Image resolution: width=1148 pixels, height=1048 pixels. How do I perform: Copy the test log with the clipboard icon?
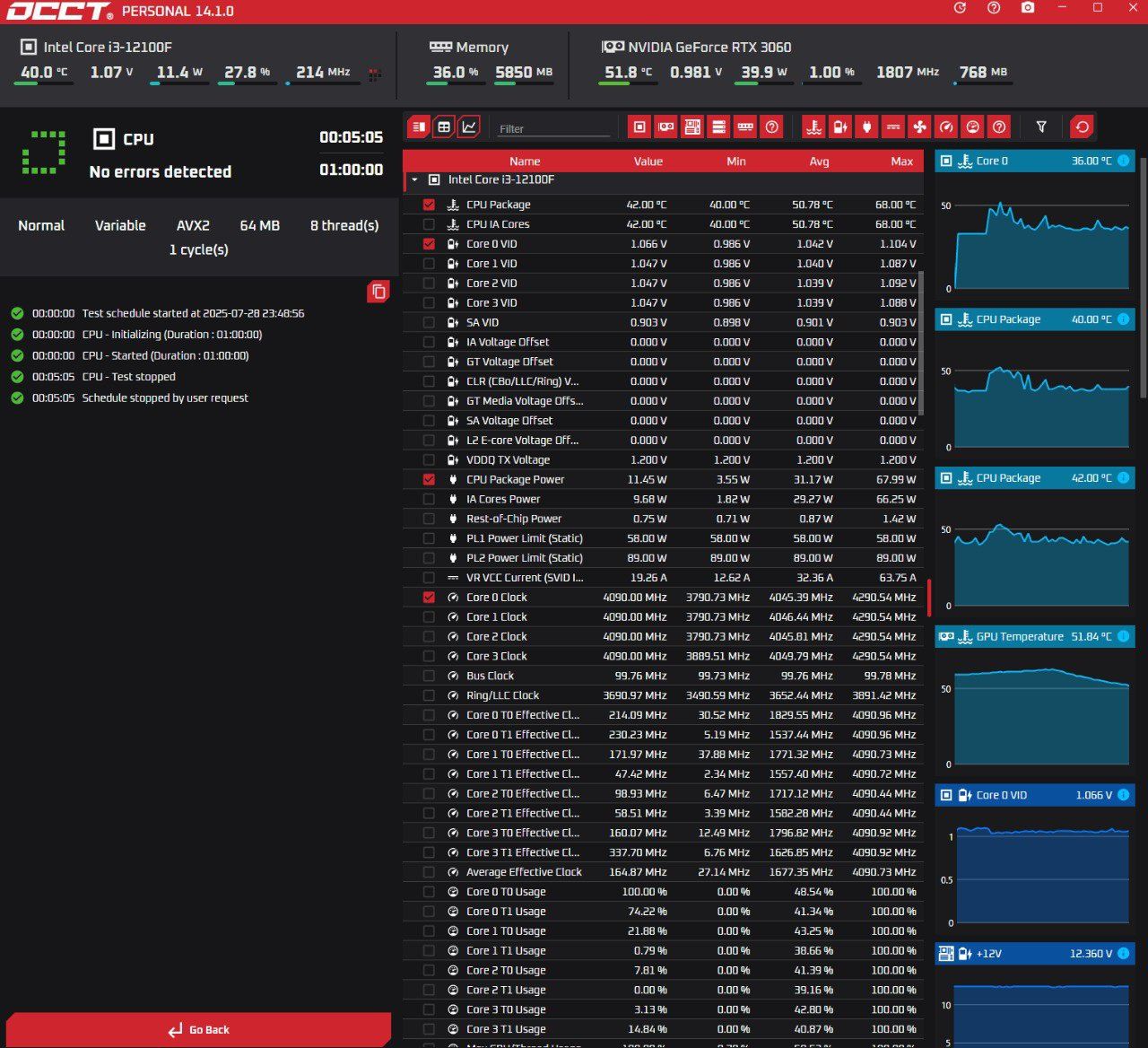point(378,292)
